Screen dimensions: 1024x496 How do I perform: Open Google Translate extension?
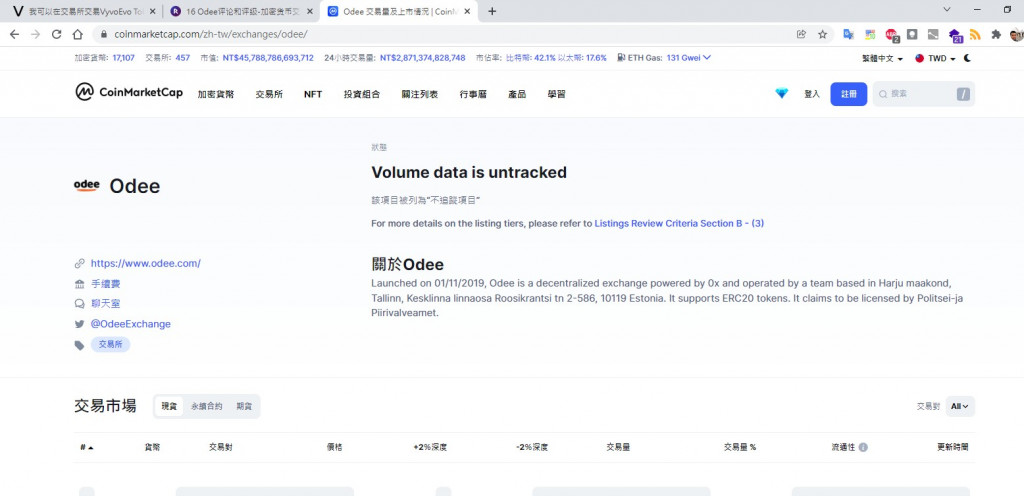(848, 35)
